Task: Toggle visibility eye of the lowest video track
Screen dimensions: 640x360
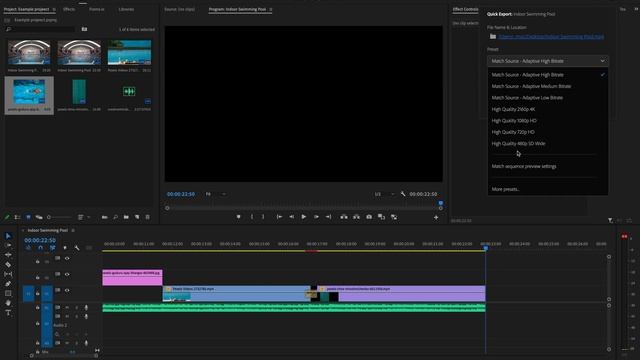Action: coord(67,291)
